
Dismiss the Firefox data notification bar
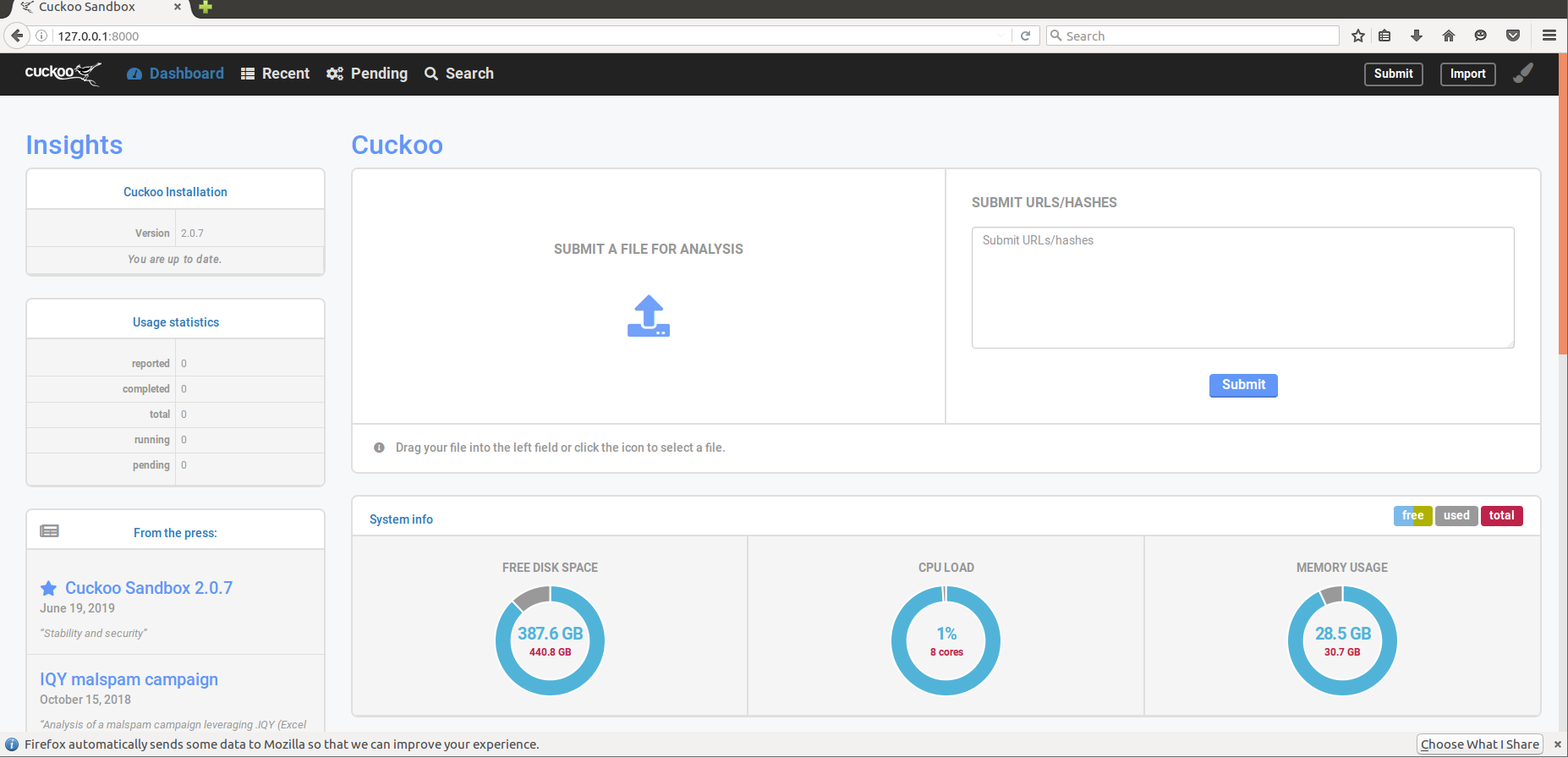coord(1557,744)
